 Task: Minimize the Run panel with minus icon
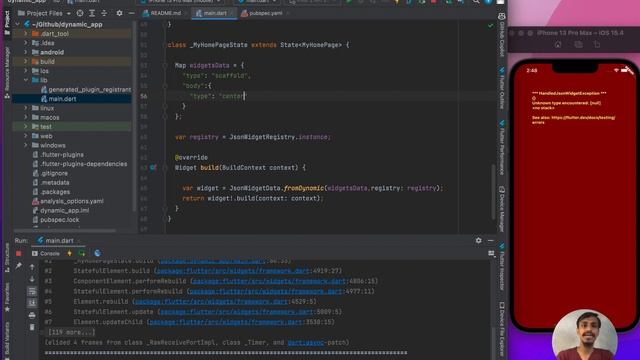(x=490, y=240)
